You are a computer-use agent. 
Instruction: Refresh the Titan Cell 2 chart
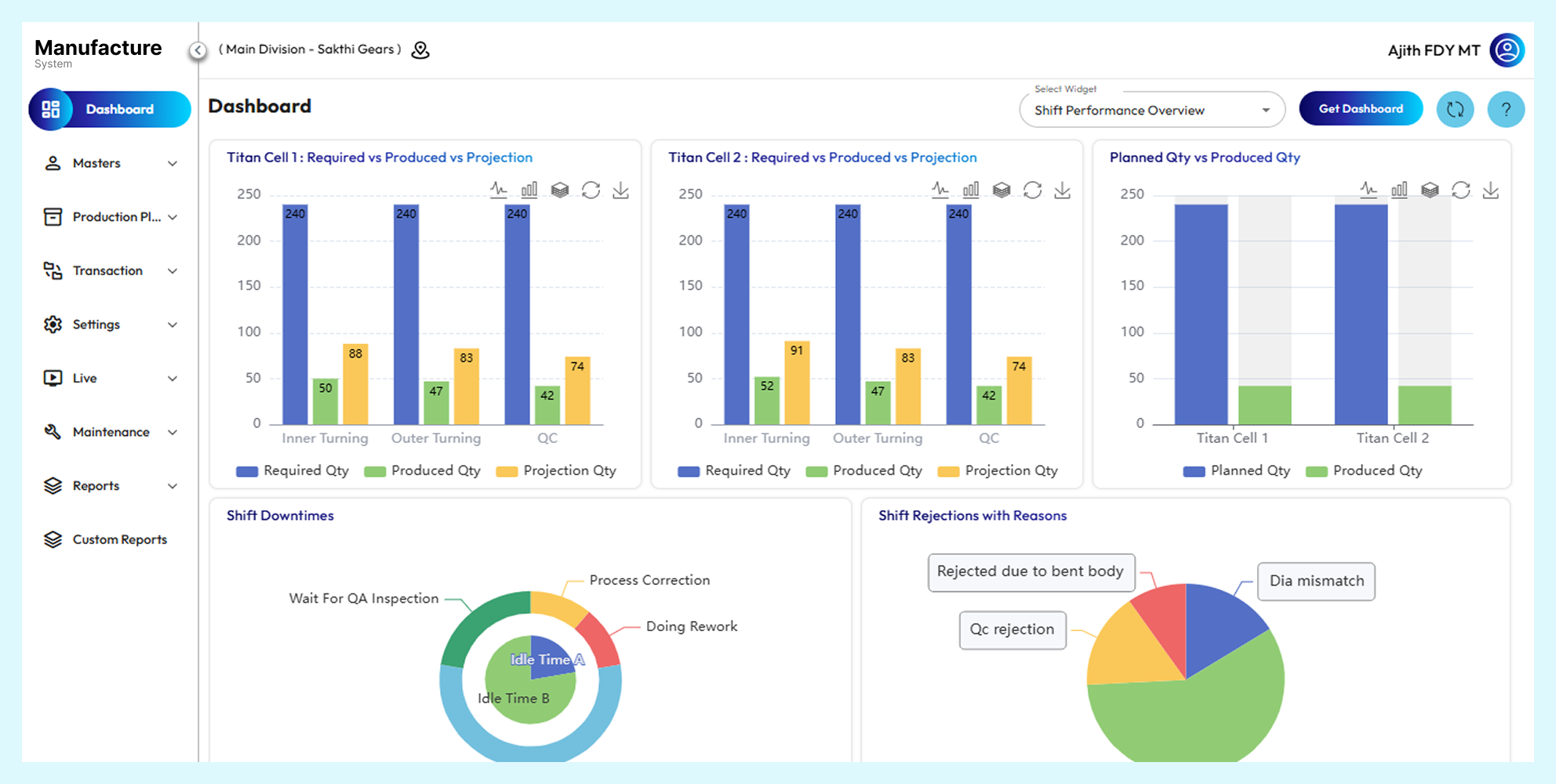tap(1034, 190)
